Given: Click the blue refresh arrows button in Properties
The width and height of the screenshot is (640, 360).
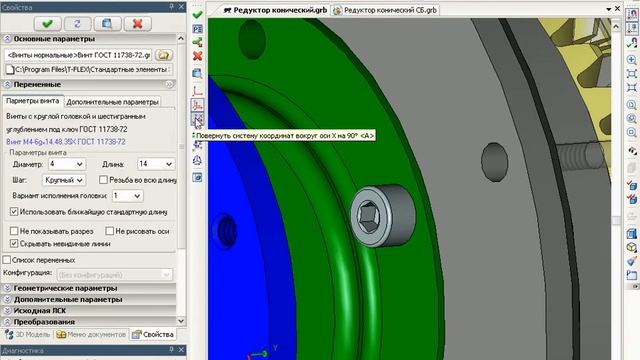Looking at the screenshot, I should [77, 24].
